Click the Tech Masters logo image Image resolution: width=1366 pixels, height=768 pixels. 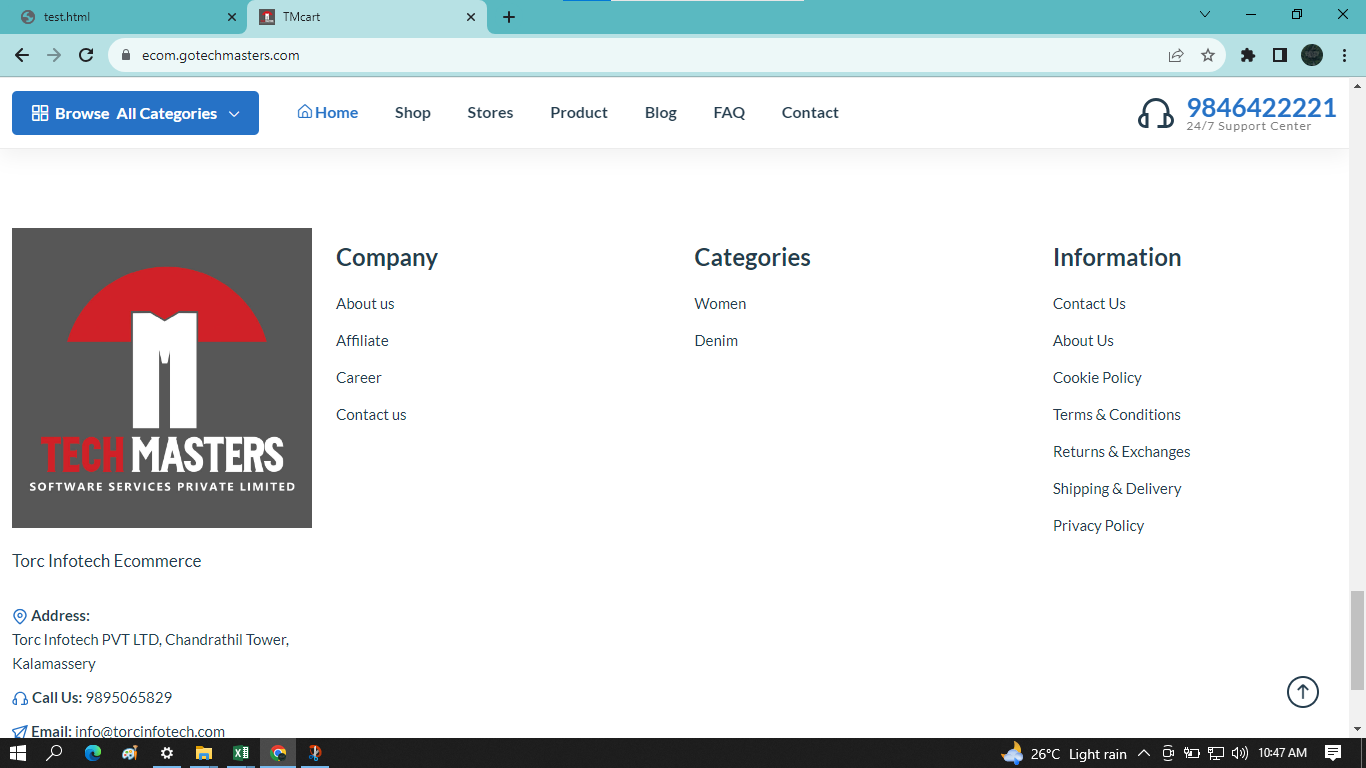162,378
